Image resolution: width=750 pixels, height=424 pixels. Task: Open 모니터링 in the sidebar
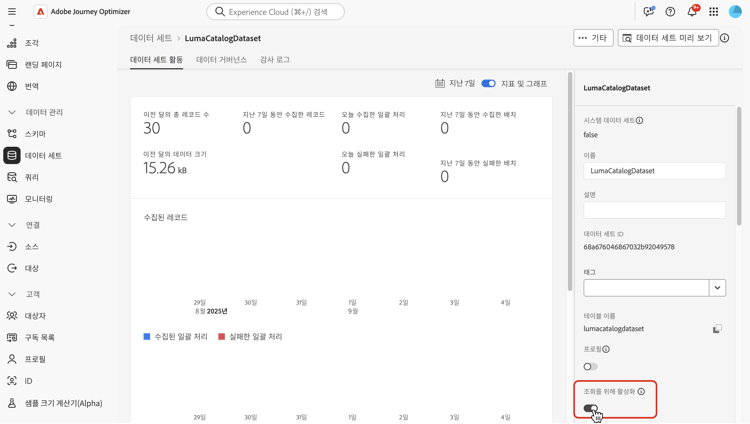click(x=39, y=199)
